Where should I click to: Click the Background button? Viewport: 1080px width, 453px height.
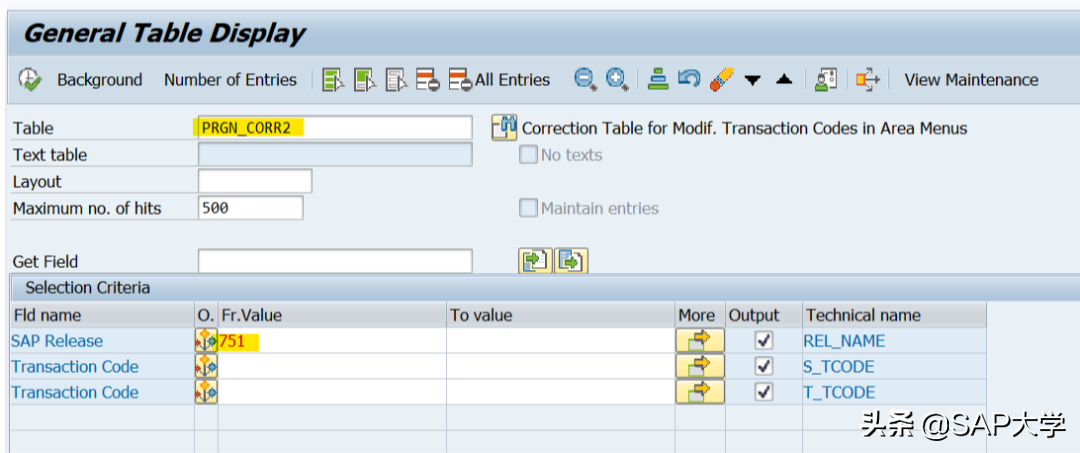[x=99, y=80]
